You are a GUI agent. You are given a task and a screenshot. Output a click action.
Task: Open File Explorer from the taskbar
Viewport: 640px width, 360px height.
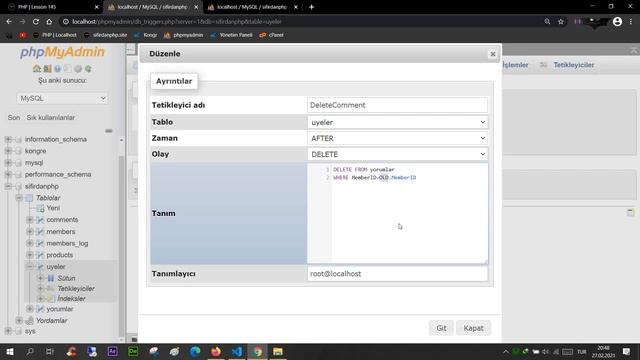[278, 351]
